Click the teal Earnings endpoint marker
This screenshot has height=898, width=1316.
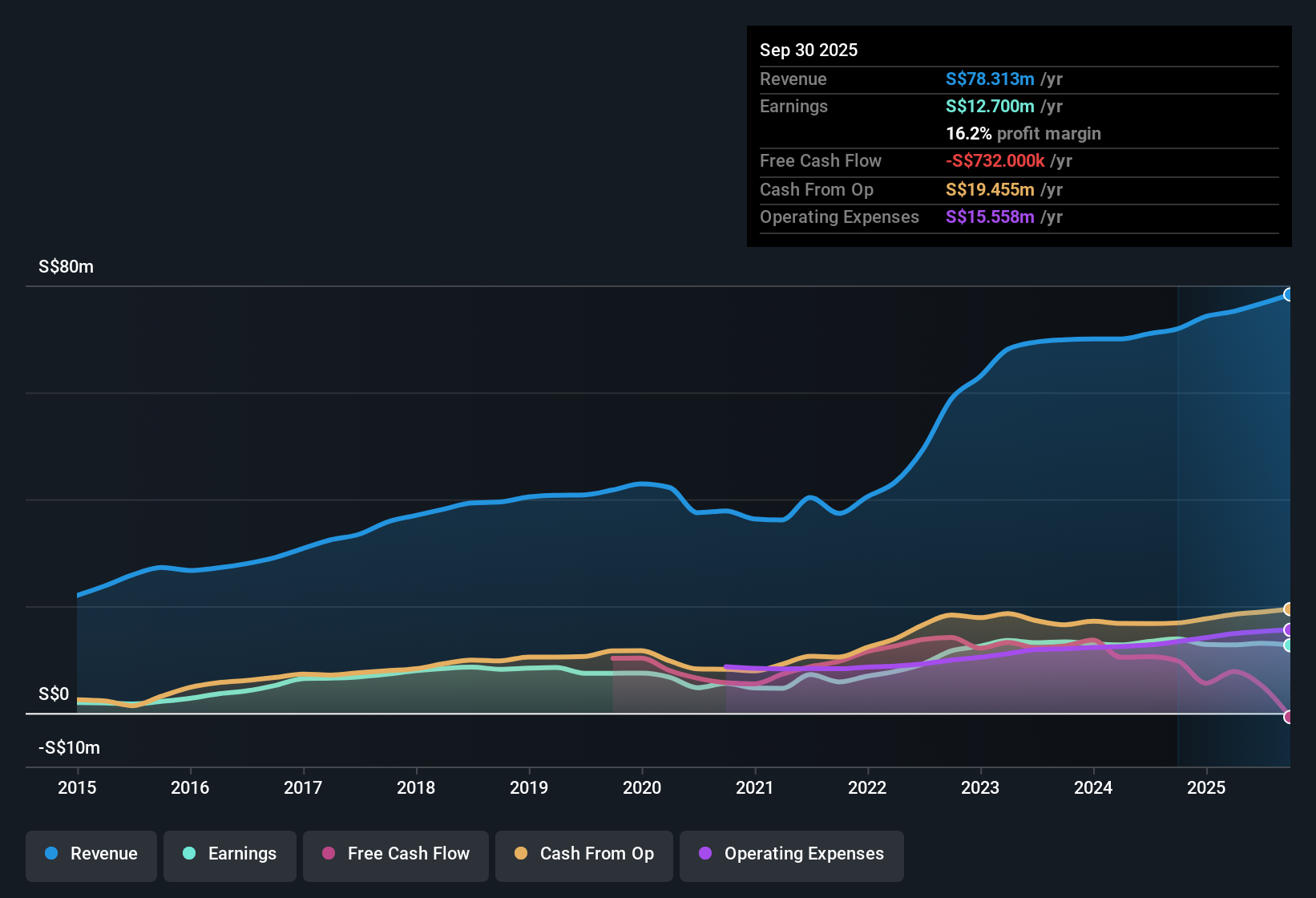[x=1288, y=645]
